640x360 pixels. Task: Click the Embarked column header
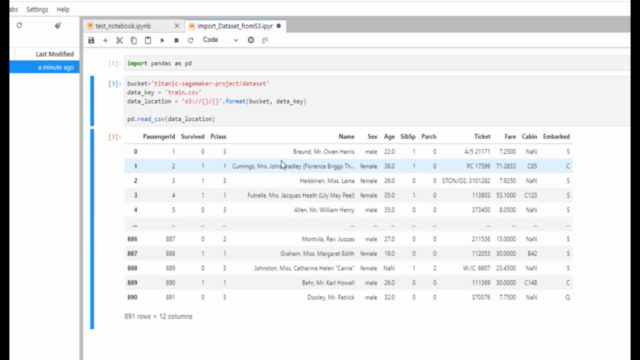click(x=556, y=137)
